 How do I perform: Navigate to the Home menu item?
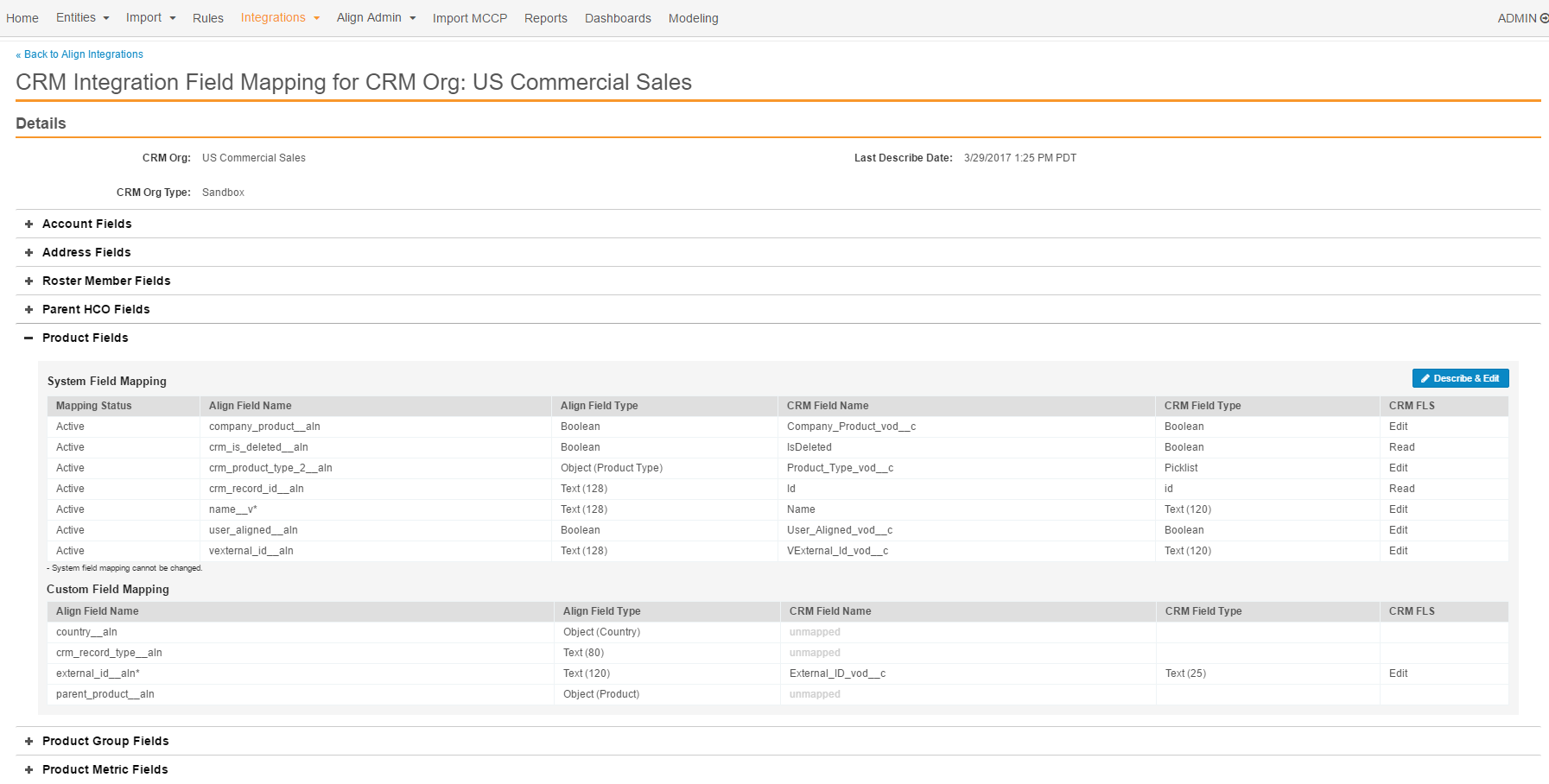[22, 18]
